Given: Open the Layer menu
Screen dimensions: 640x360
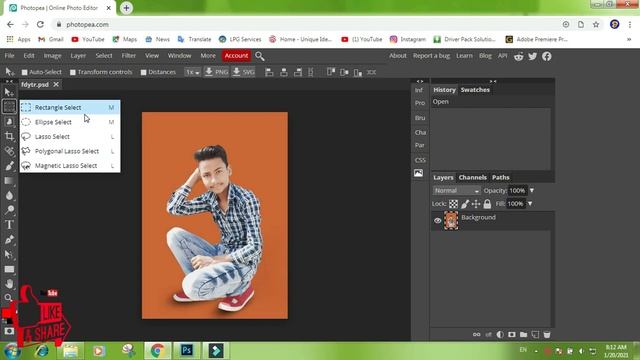Looking at the screenshot, I should 78,56.
